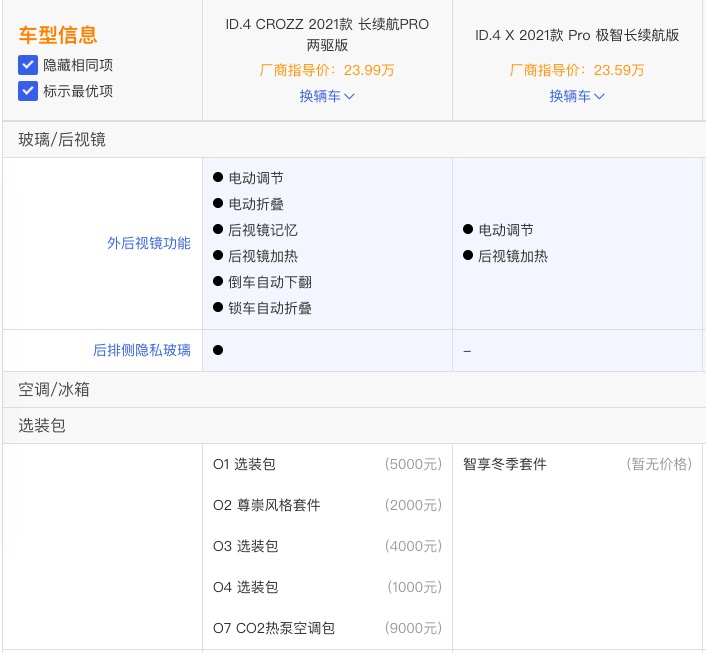Screen dimensions: 706x653
Task: Click the (2000元) price
Action: [413, 505]
